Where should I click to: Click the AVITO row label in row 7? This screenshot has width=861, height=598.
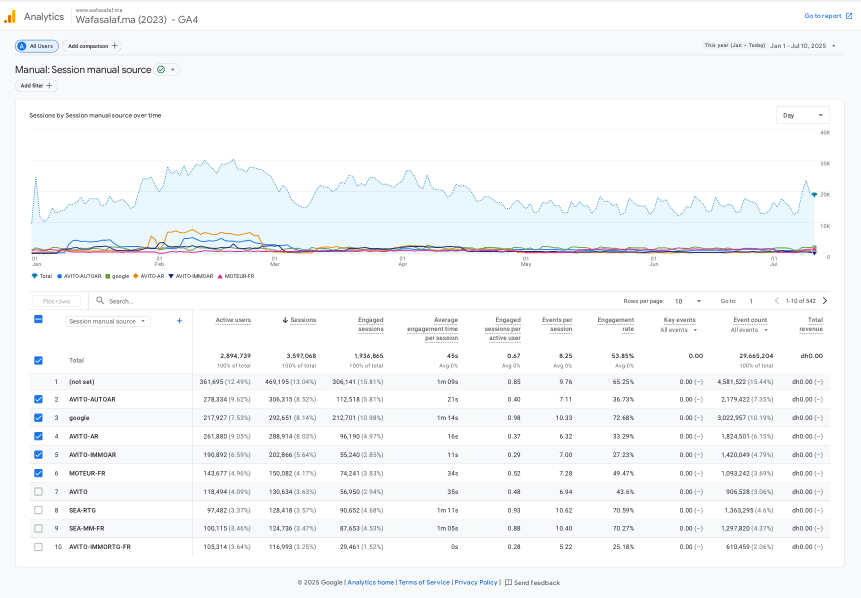(79, 491)
